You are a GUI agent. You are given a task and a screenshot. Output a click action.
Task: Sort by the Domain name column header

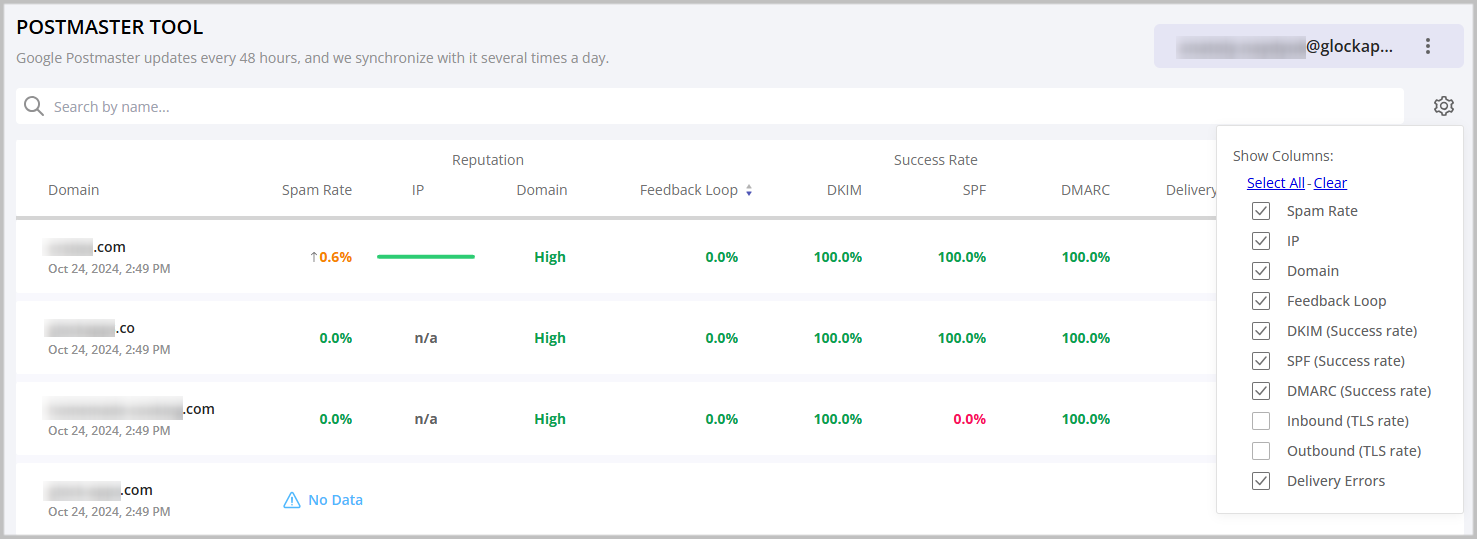point(74,190)
